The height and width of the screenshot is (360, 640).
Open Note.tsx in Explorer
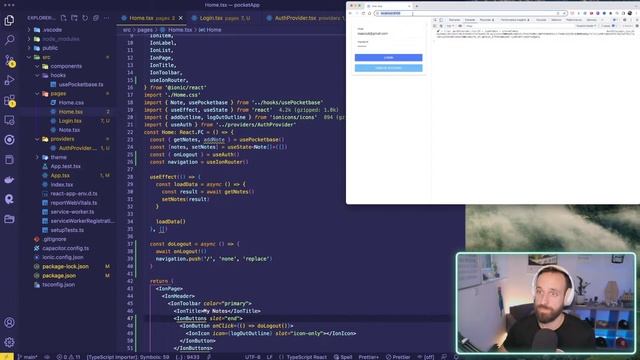[69, 130]
